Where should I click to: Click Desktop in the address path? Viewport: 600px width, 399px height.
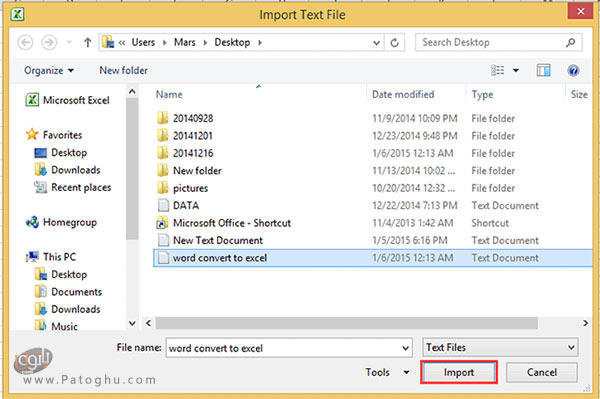click(x=232, y=42)
